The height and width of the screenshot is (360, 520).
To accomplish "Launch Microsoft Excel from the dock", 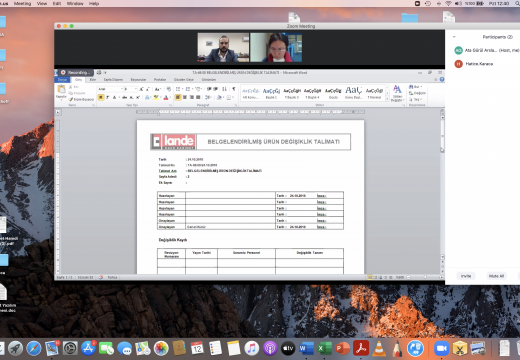I will [324, 349].
